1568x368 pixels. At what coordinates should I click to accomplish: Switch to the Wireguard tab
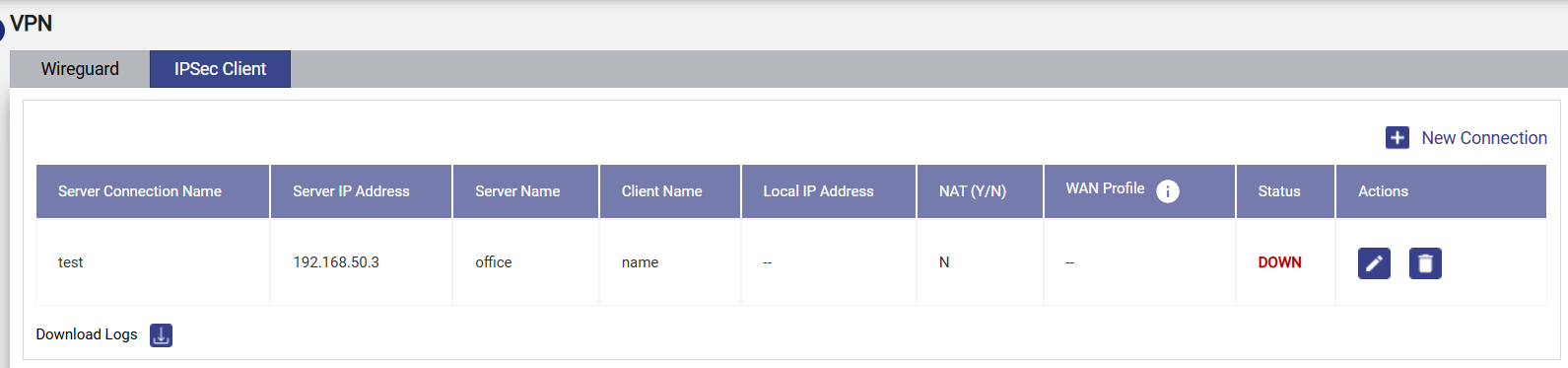(x=80, y=69)
